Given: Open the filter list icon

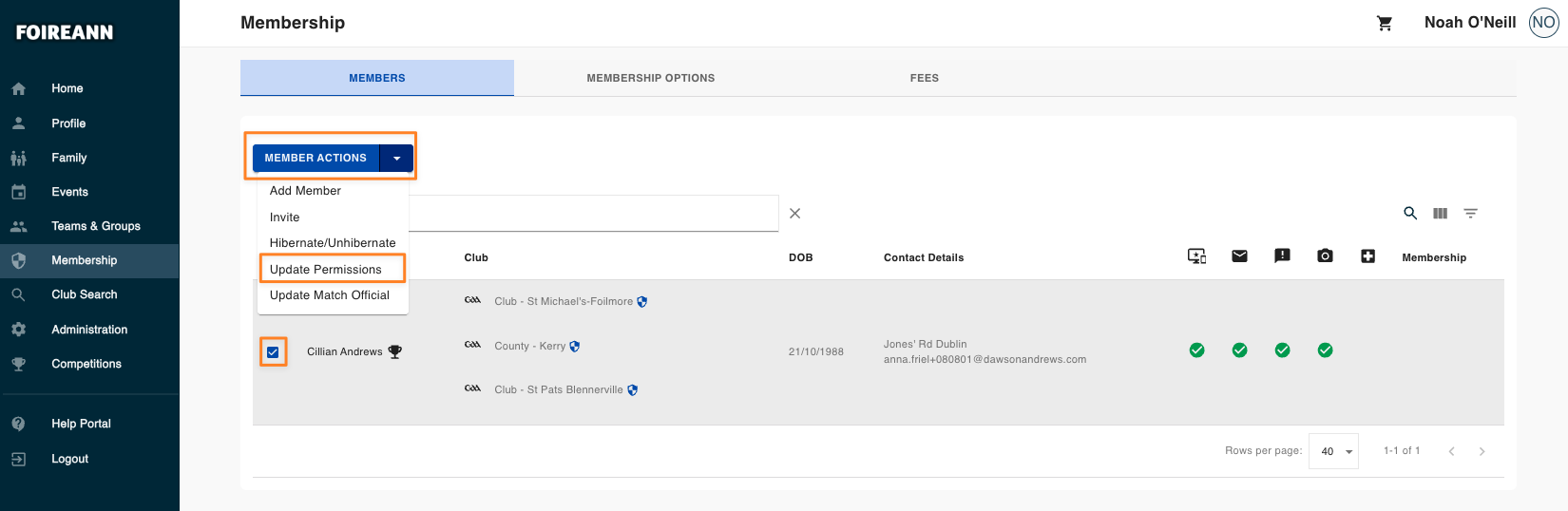Looking at the screenshot, I should point(1470,214).
